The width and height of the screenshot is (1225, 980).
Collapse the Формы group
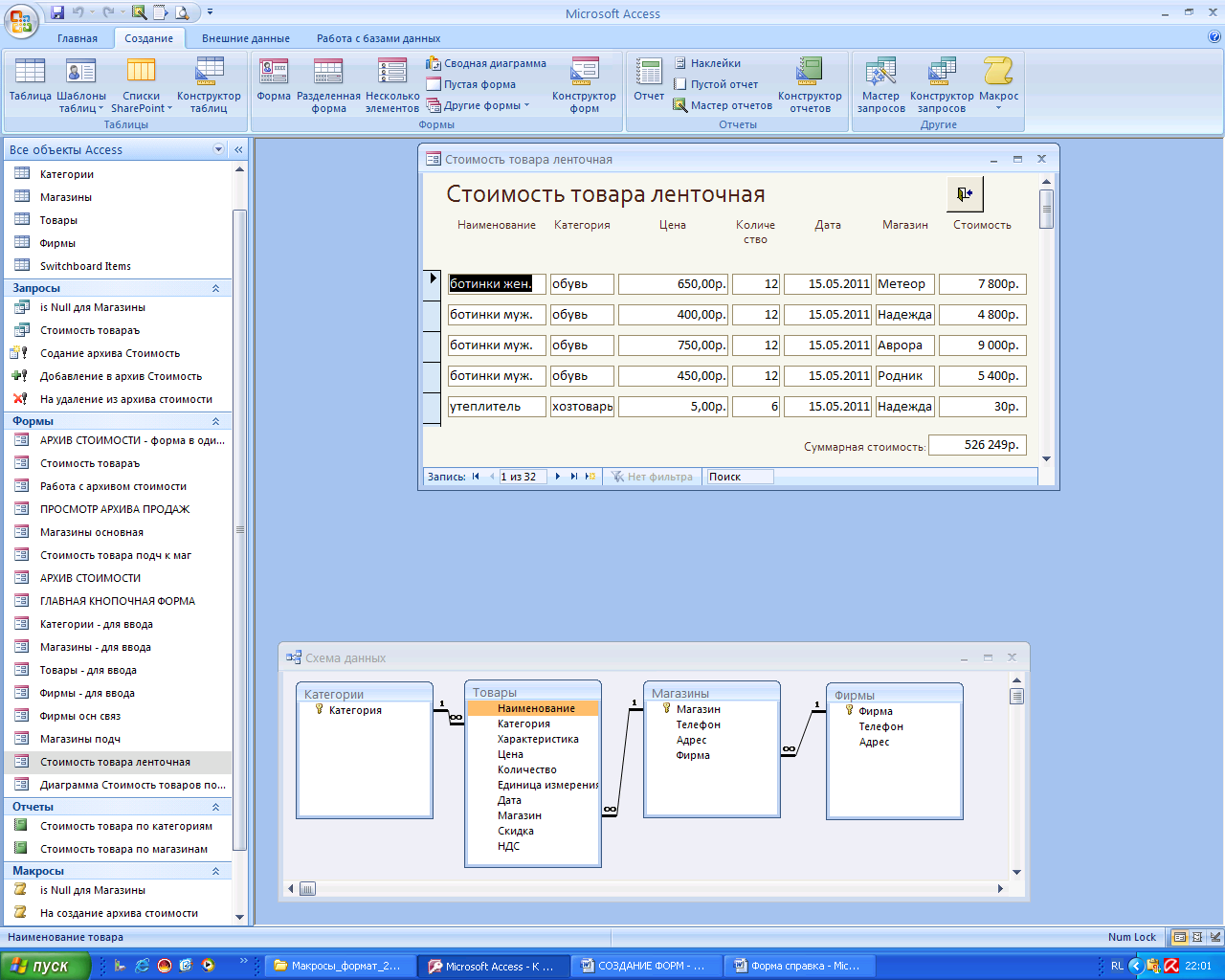point(215,421)
